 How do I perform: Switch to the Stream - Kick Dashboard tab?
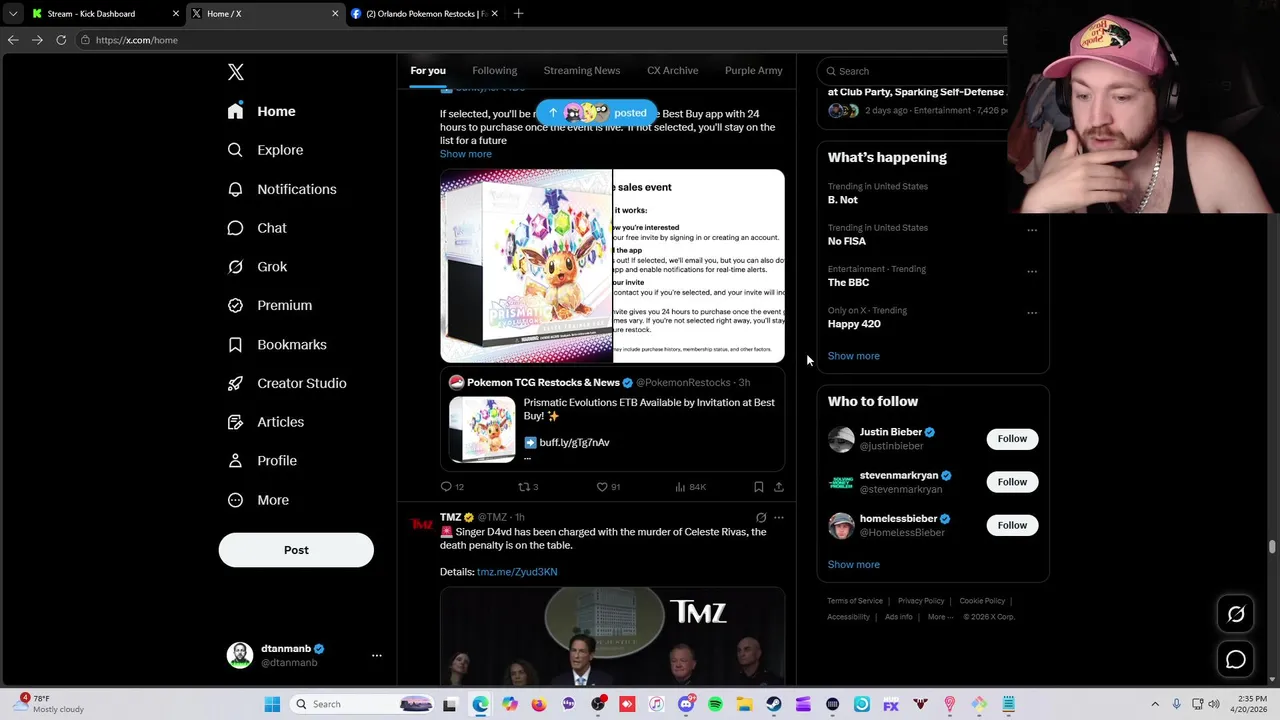(x=105, y=14)
